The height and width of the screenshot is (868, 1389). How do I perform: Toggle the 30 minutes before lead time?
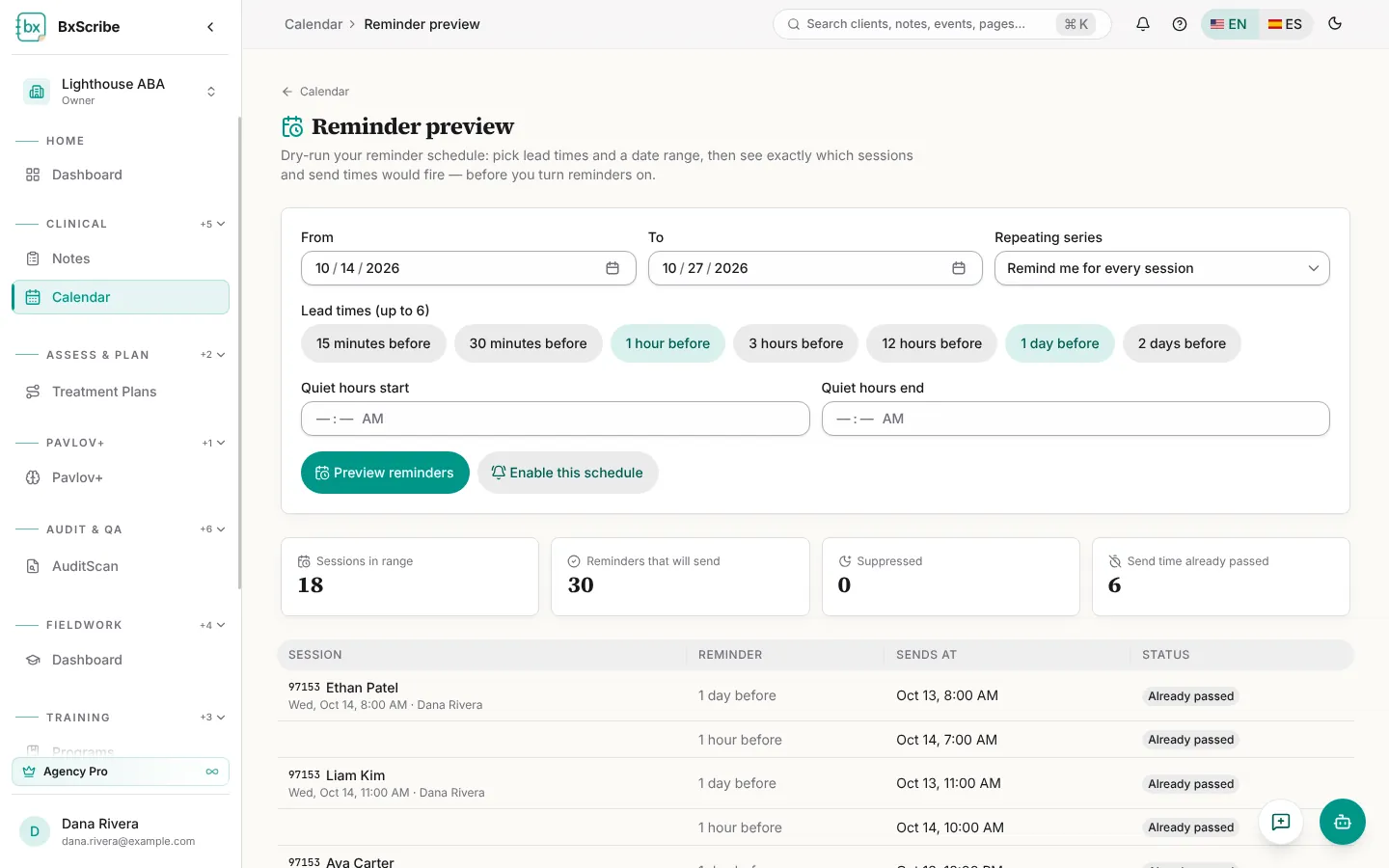pos(529,343)
